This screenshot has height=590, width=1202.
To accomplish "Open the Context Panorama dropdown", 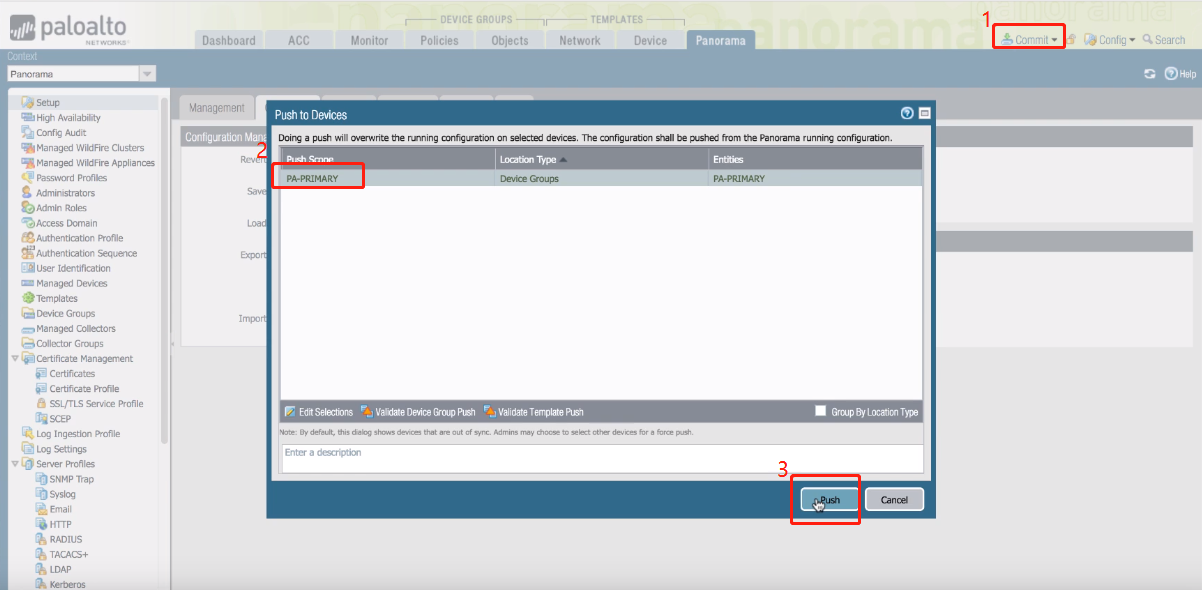I will click(x=147, y=74).
